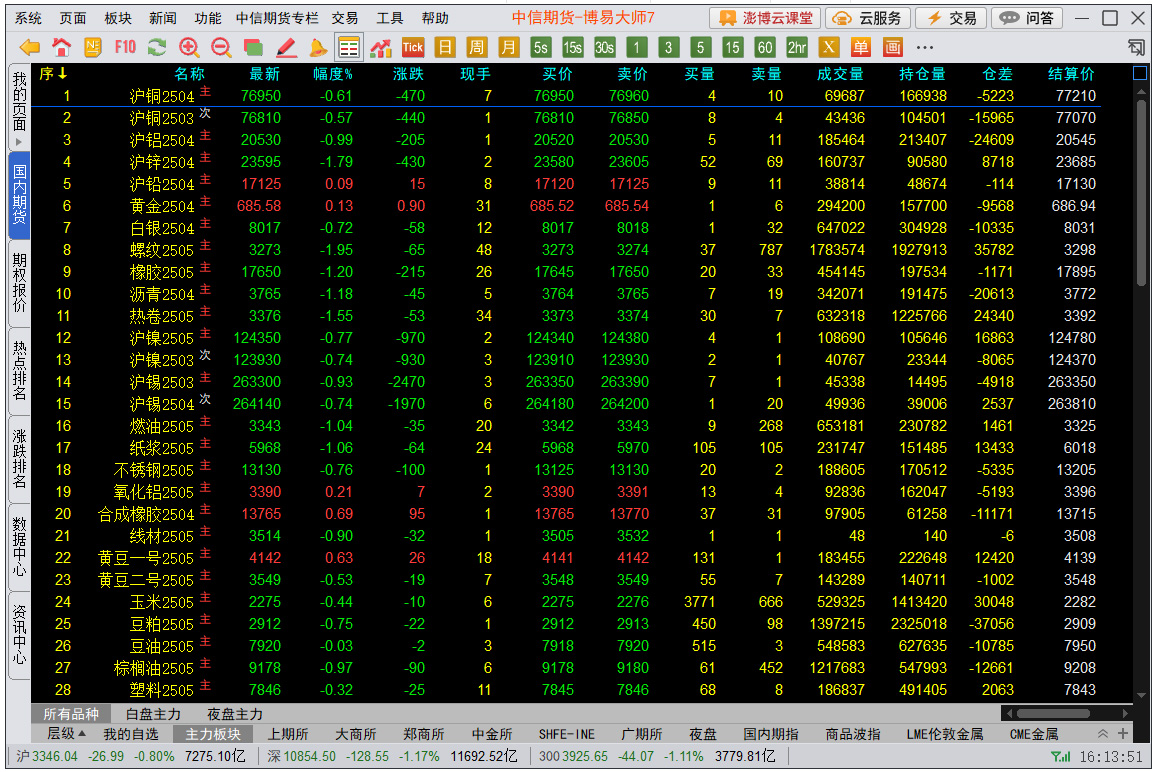1158x772 pixels.
Task: Open the chart analysis icon
Action: point(381,48)
